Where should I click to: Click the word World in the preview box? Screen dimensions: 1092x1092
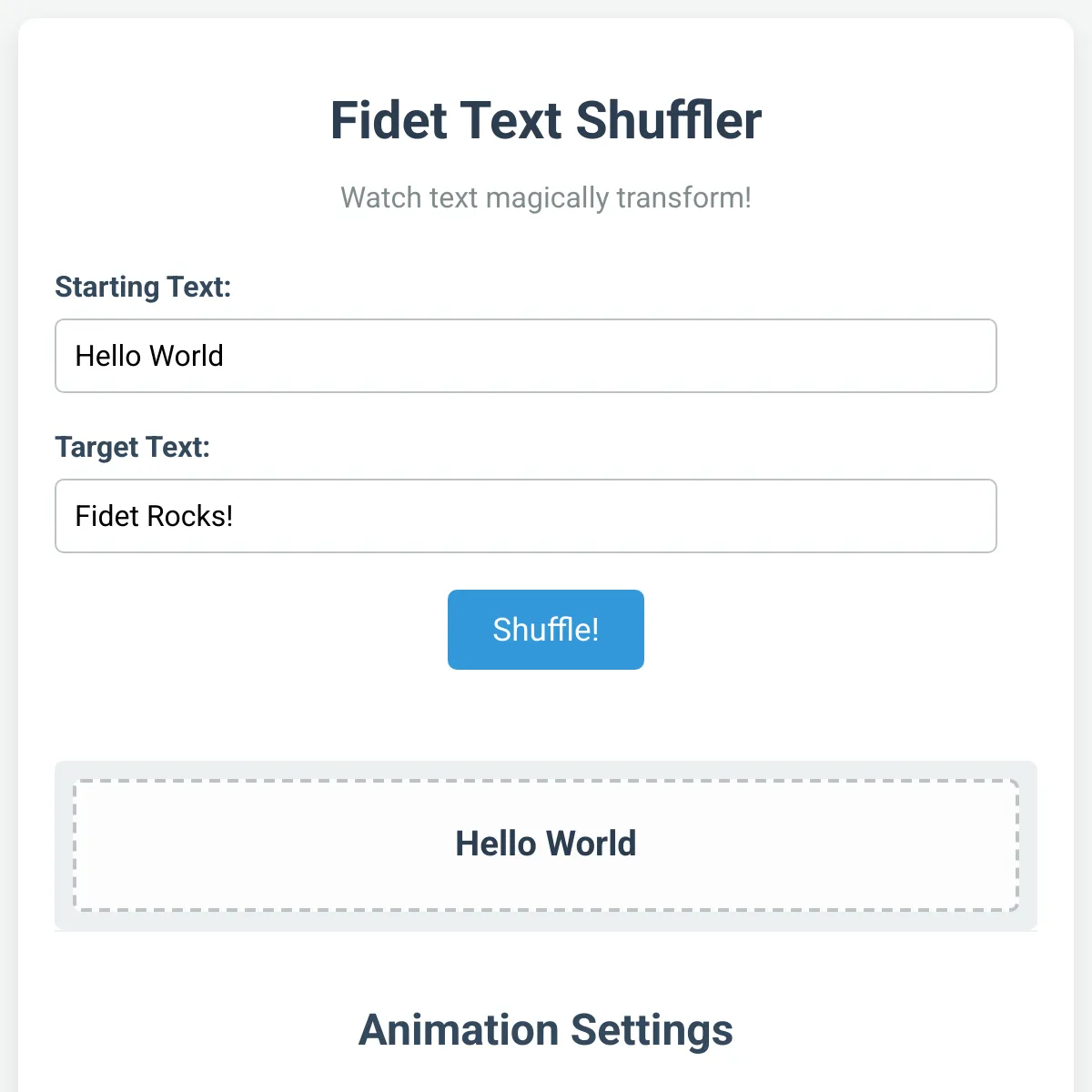click(591, 844)
